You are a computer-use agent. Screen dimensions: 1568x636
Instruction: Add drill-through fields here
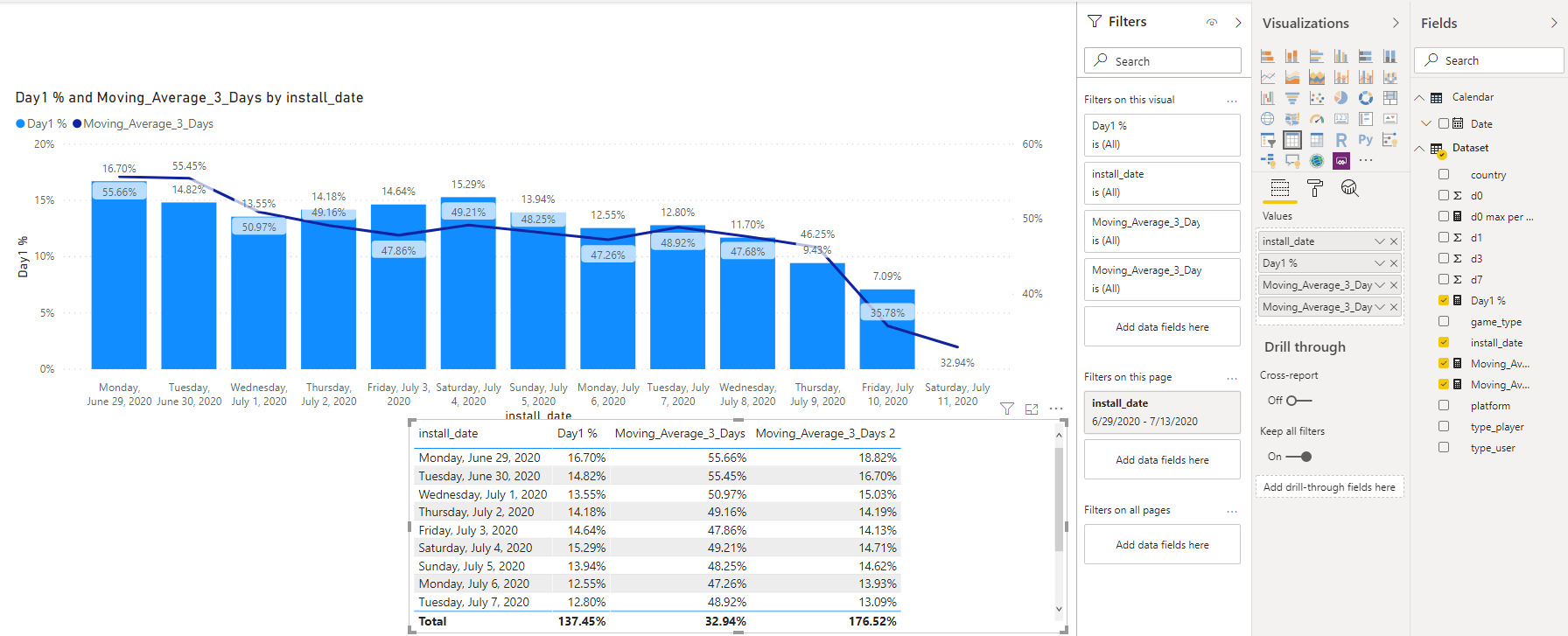point(1329,487)
